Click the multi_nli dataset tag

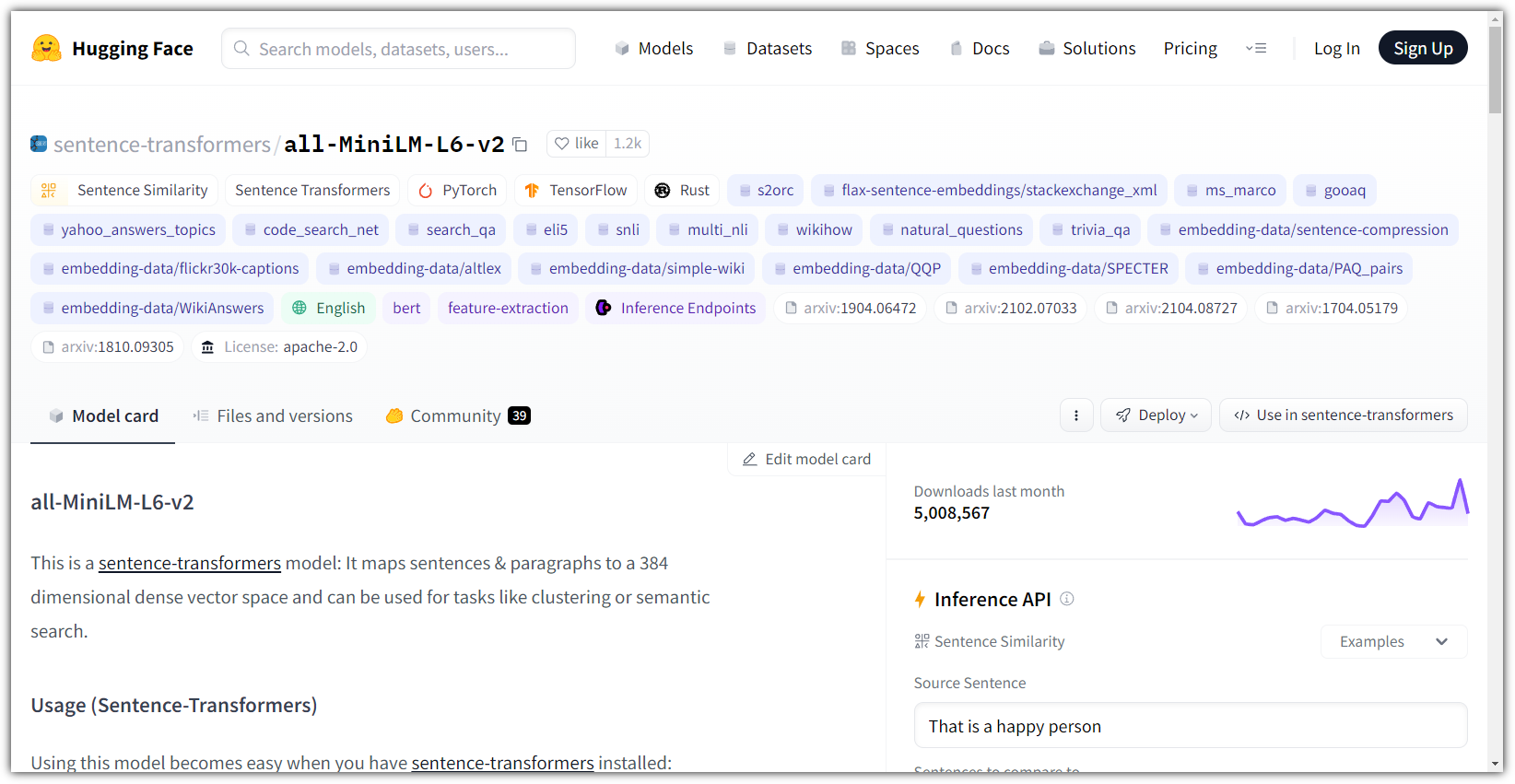tap(708, 229)
